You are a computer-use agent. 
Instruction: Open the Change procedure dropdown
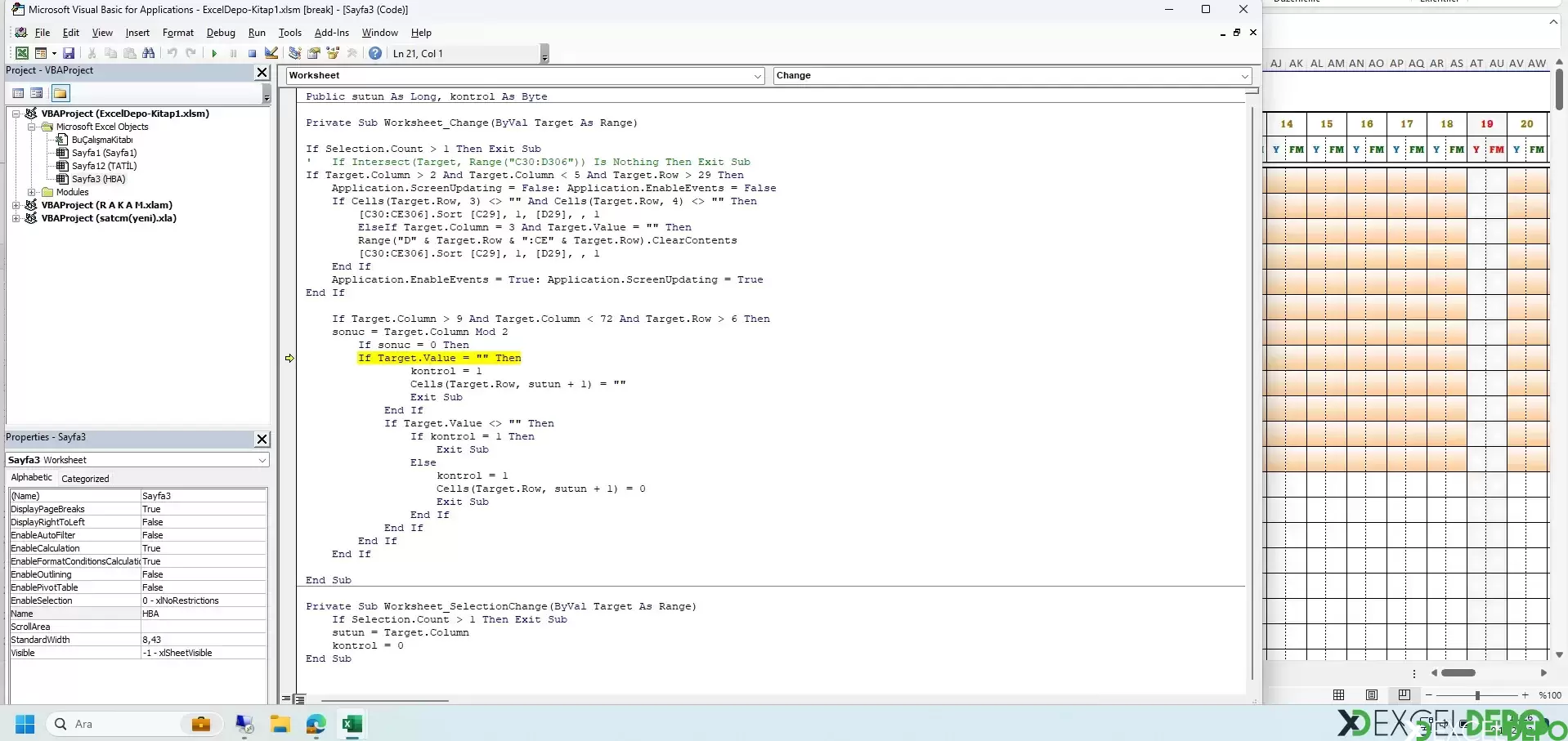pos(1244,76)
